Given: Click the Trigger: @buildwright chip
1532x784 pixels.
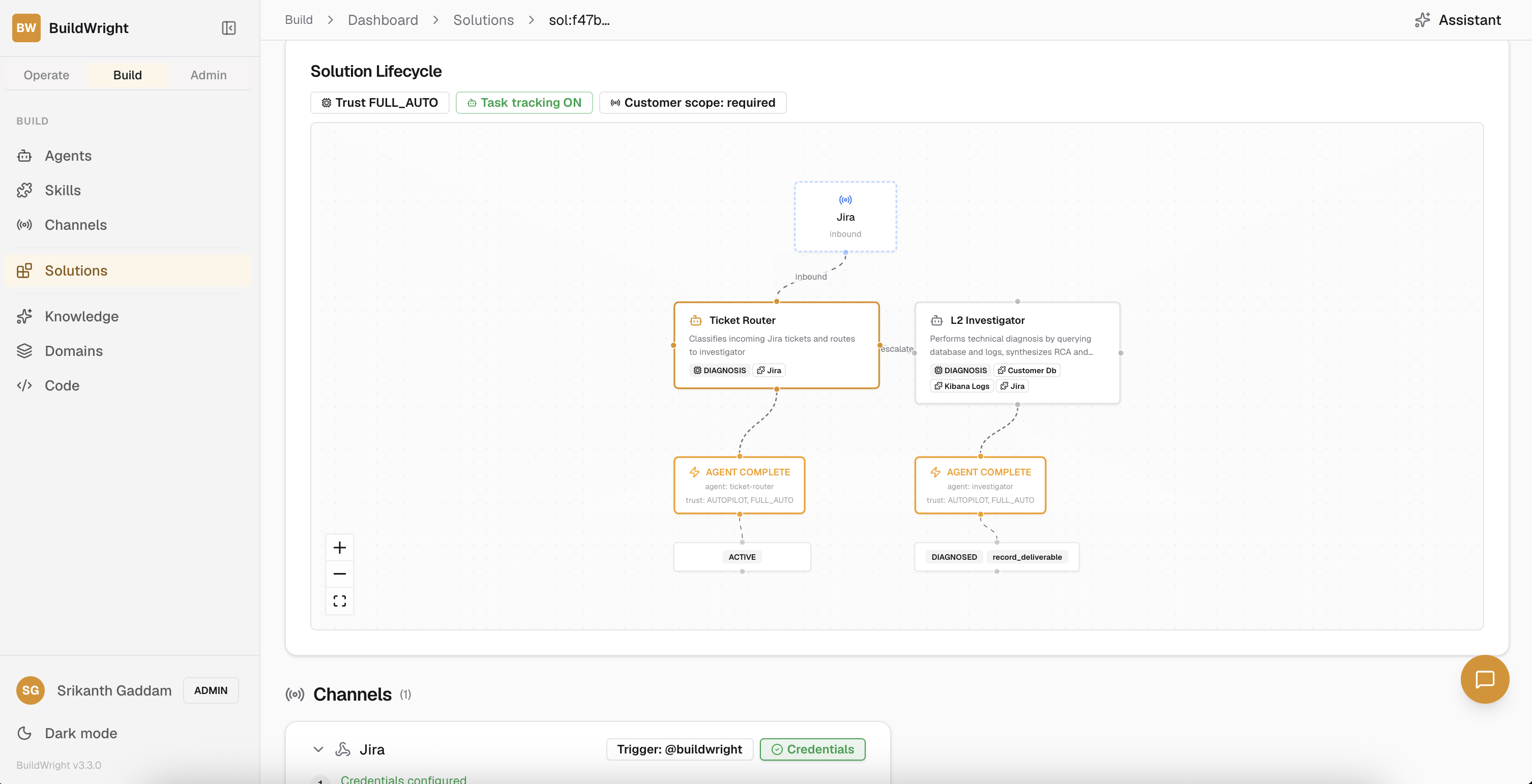Looking at the screenshot, I should pyautogui.click(x=679, y=749).
